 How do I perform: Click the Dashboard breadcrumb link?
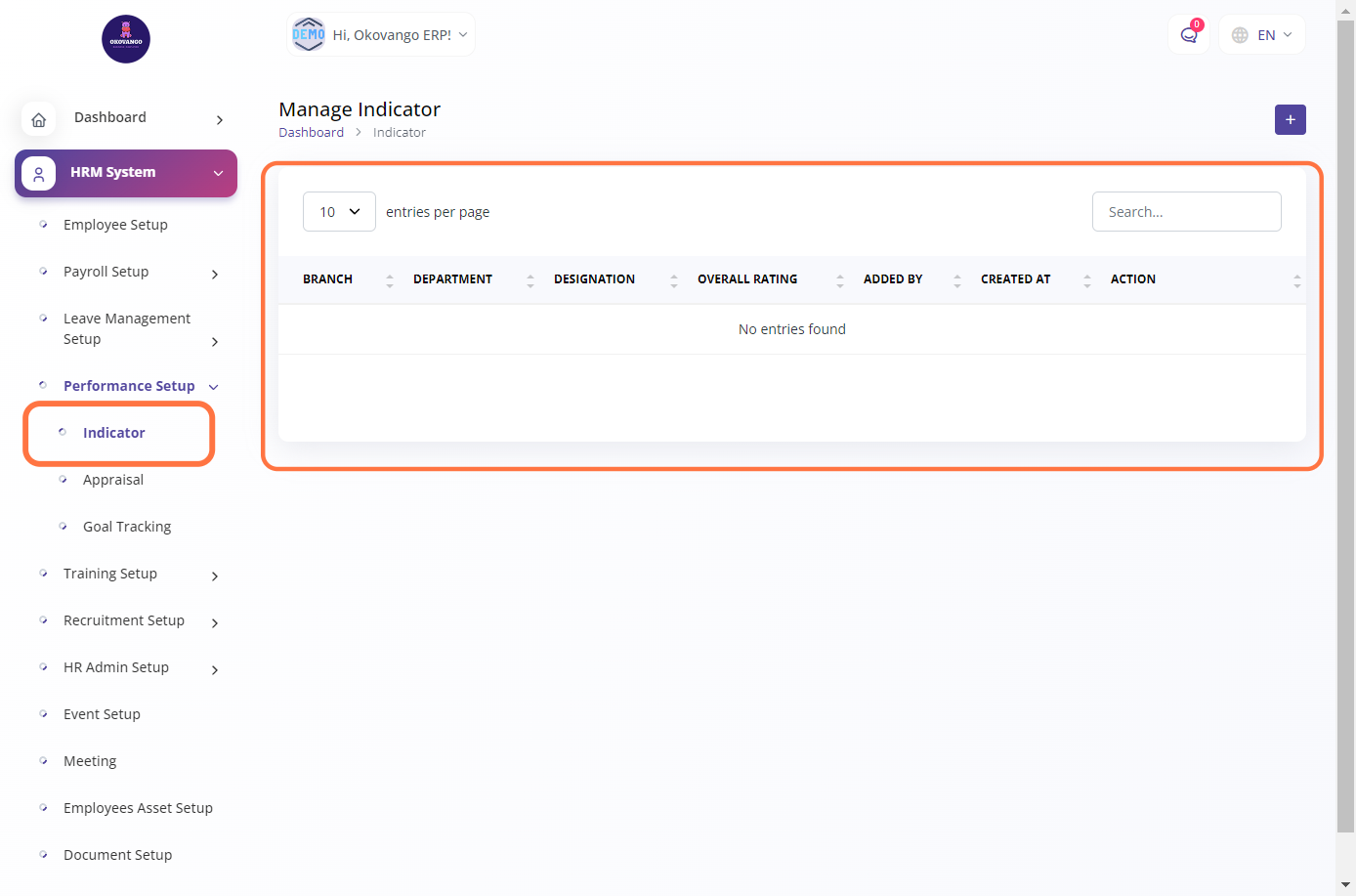[311, 133]
